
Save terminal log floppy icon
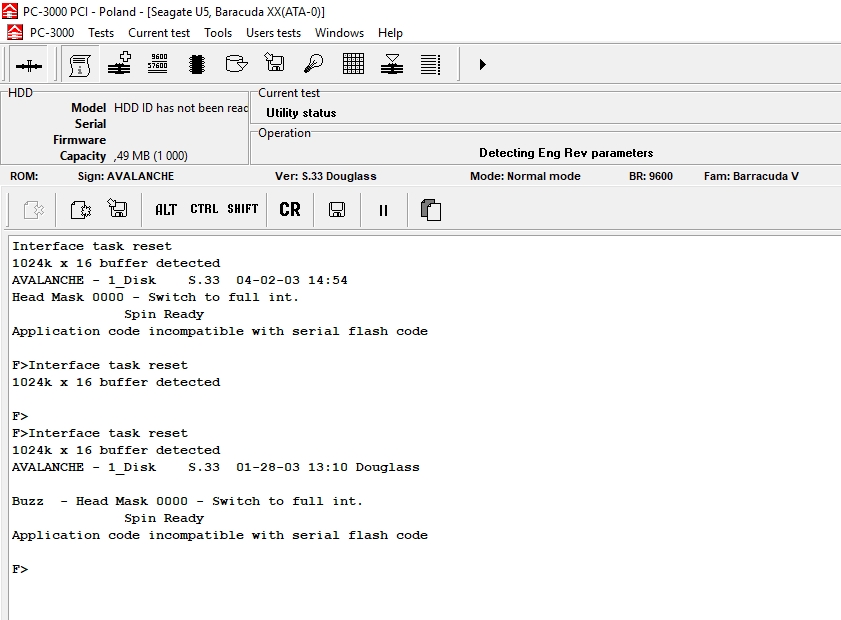337,210
